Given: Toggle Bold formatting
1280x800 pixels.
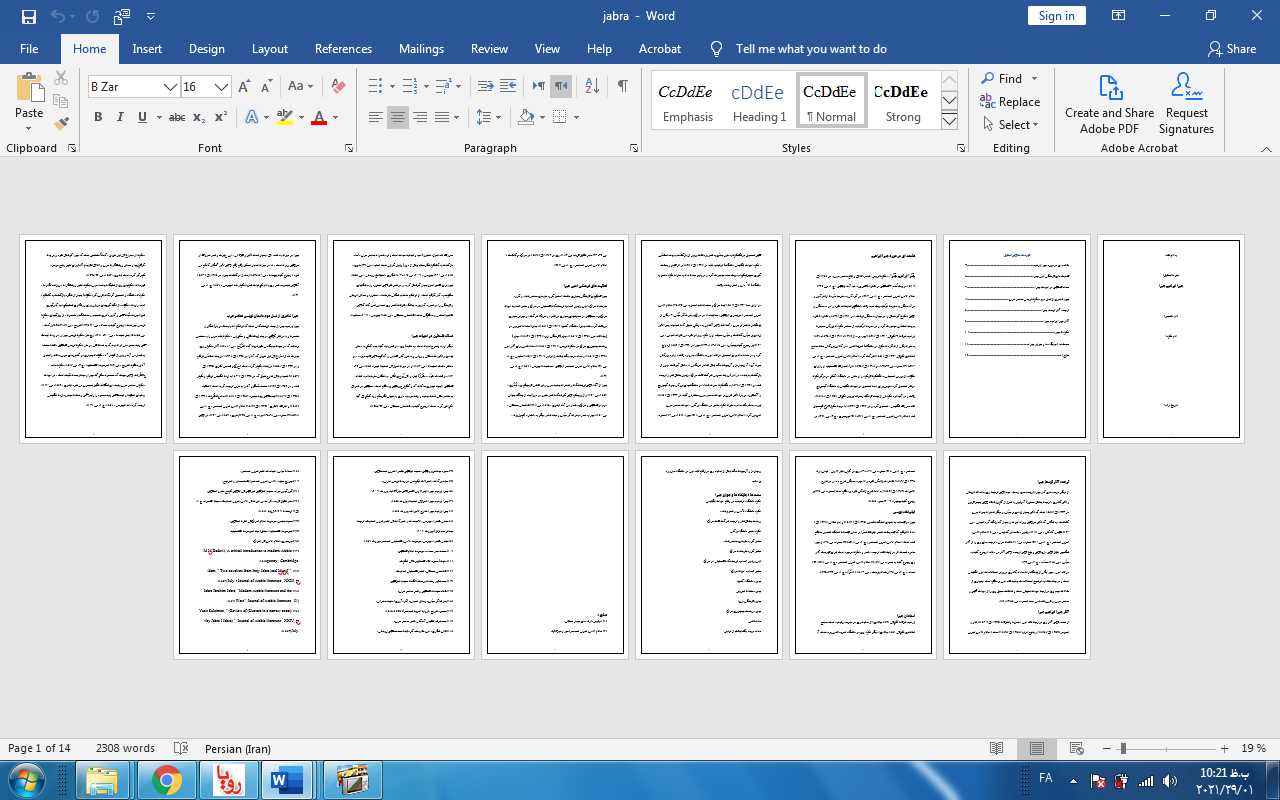Looking at the screenshot, I should click(98, 117).
